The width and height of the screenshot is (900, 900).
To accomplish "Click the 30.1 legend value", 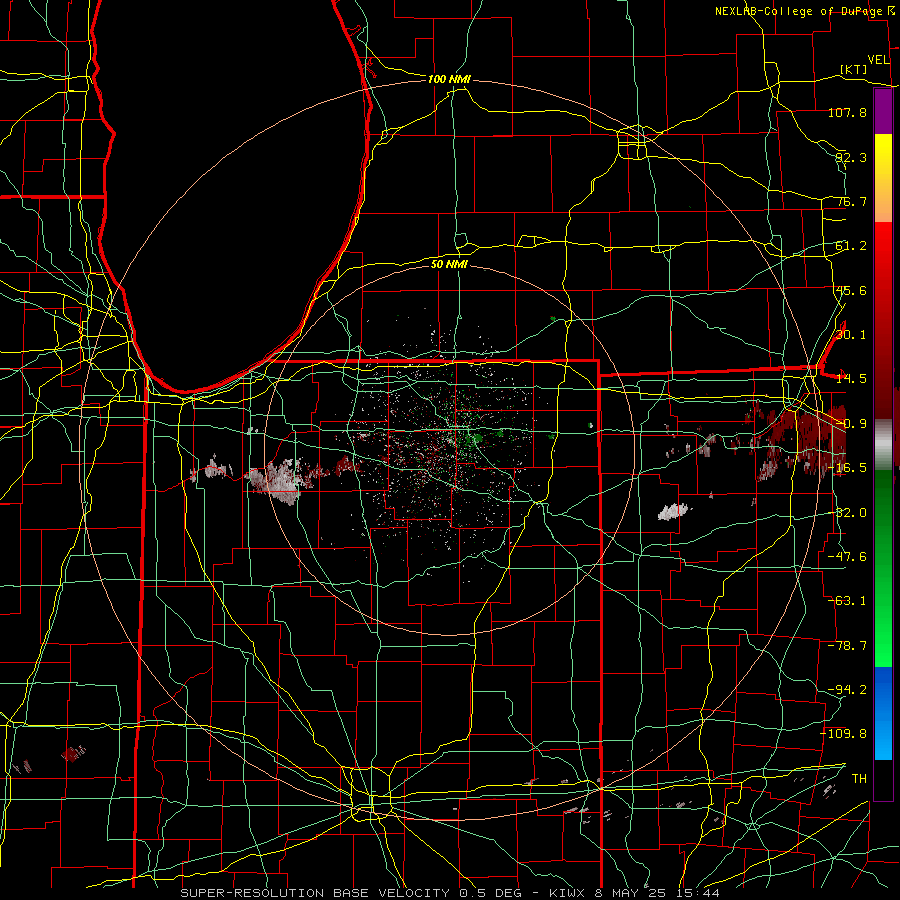I will pos(851,335).
